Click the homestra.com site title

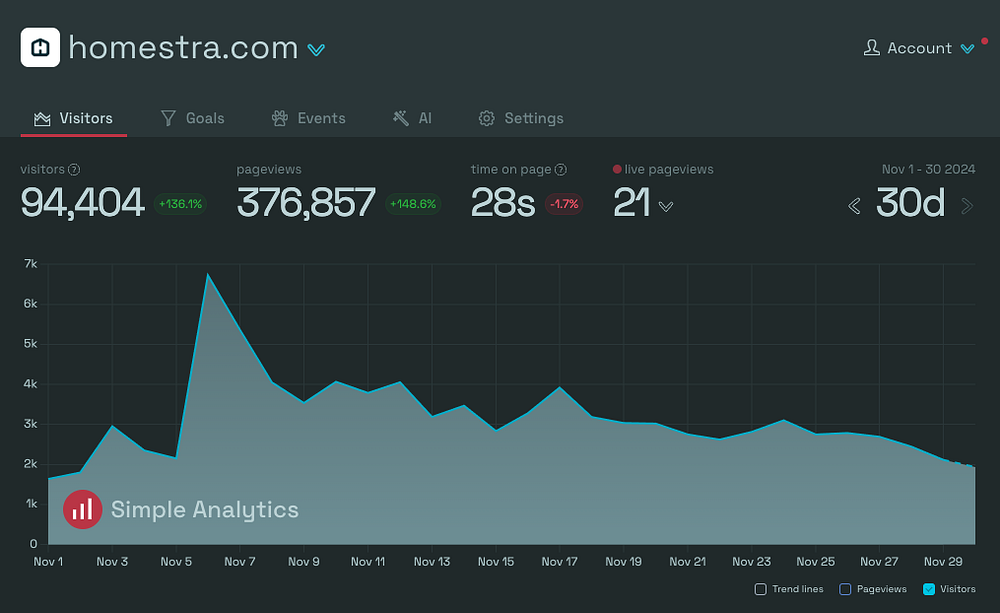click(184, 48)
